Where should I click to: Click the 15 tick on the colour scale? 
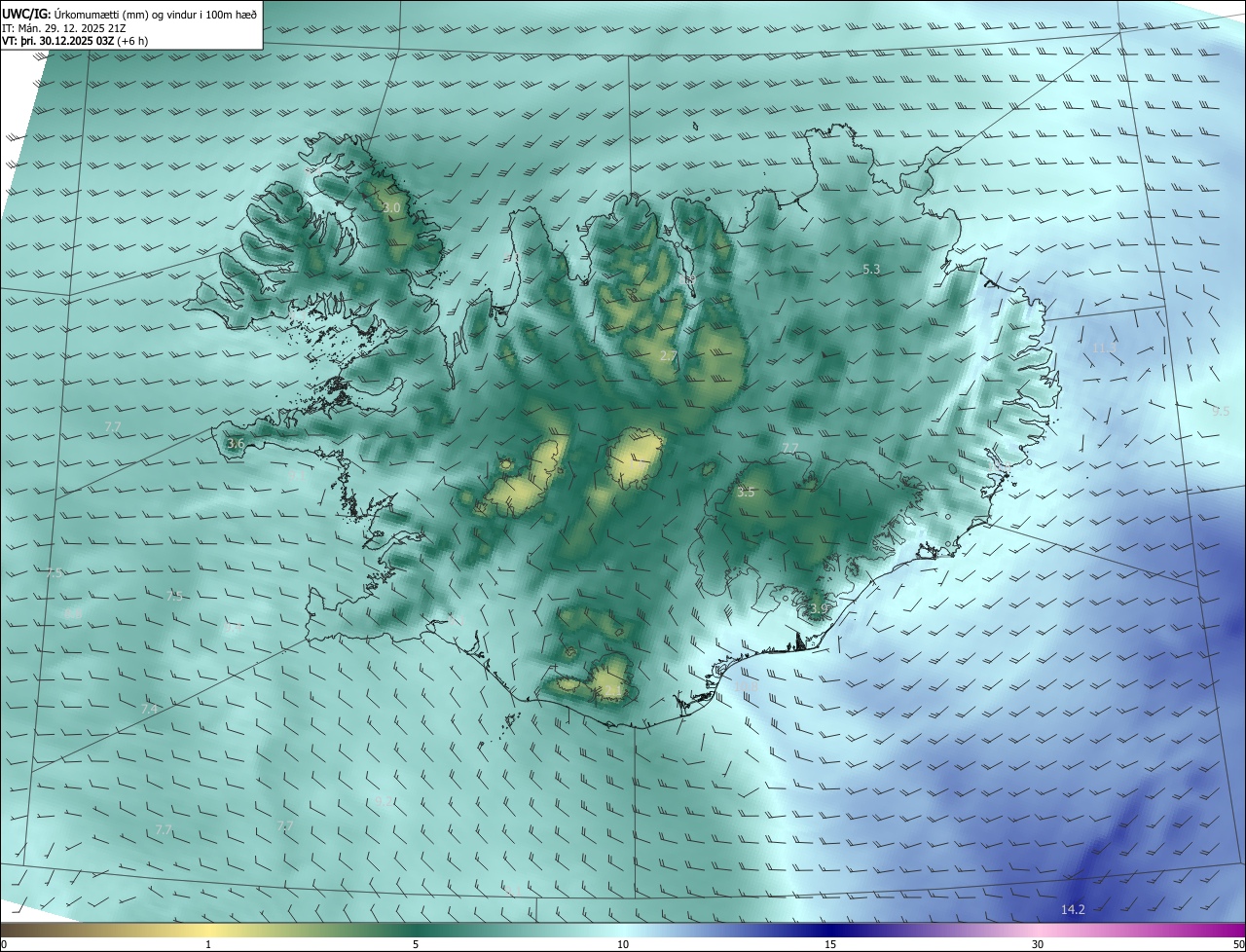pos(830,944)
